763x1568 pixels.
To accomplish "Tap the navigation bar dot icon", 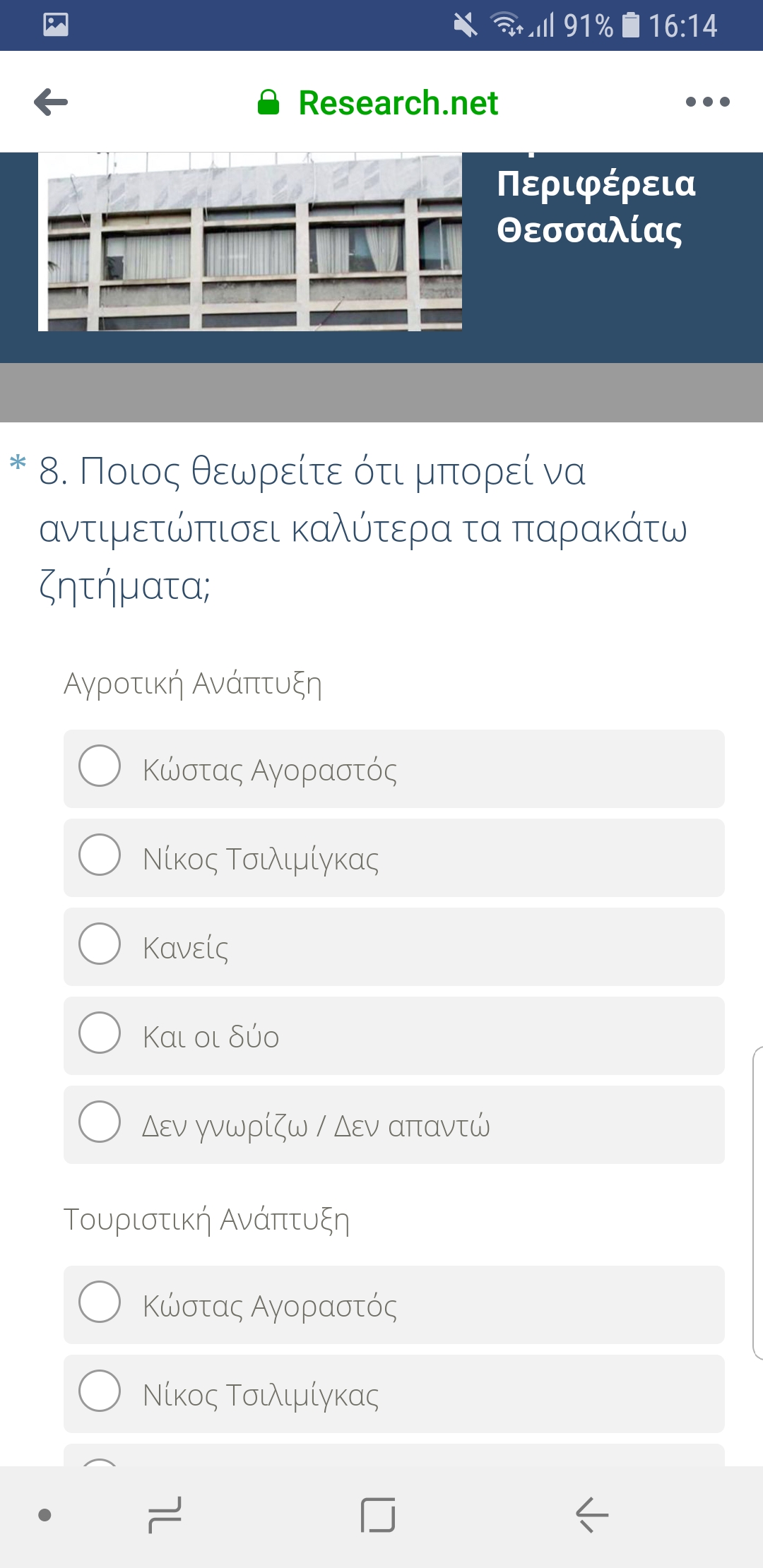I will [45, 1514].
